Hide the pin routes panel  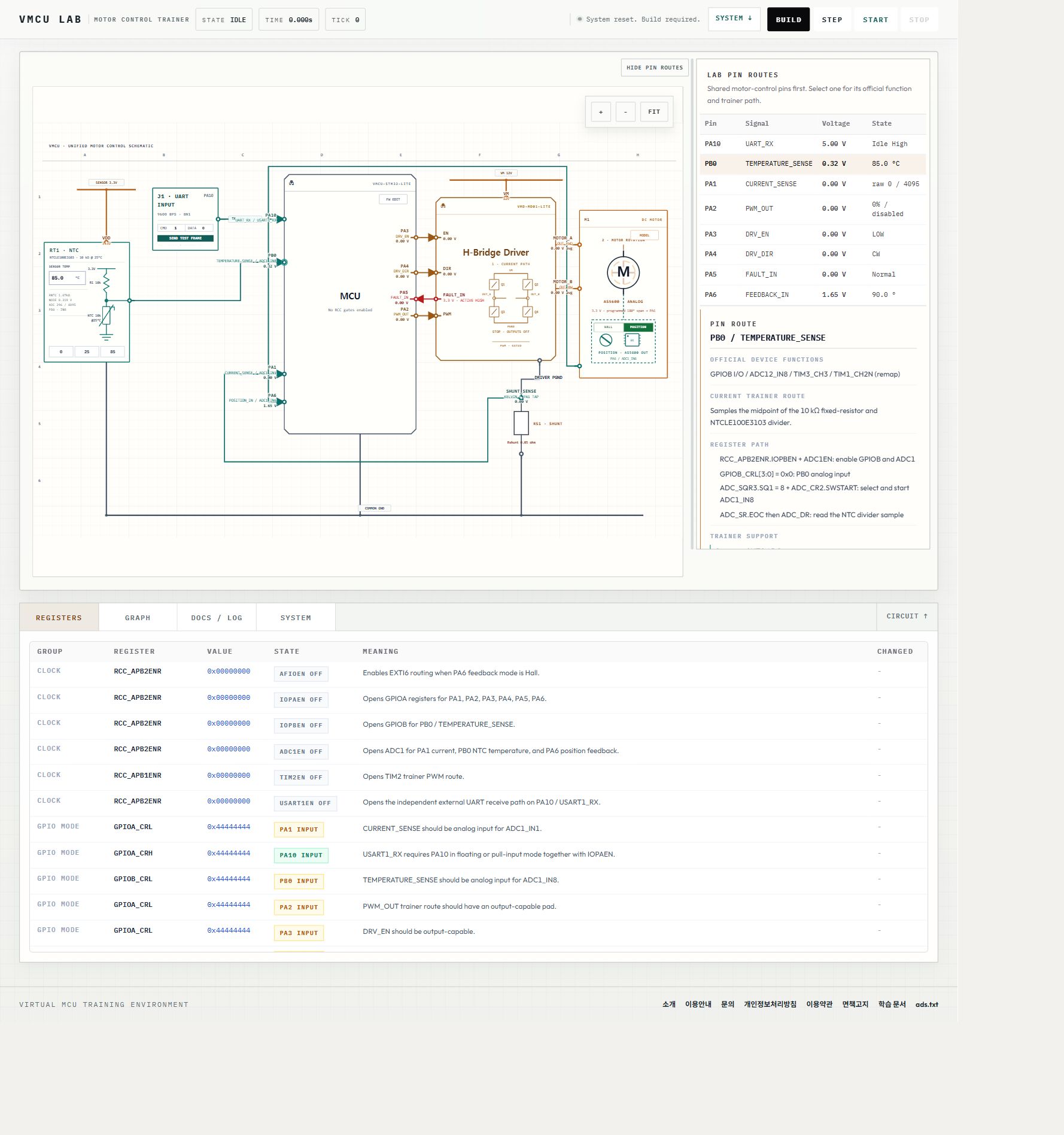655,68
